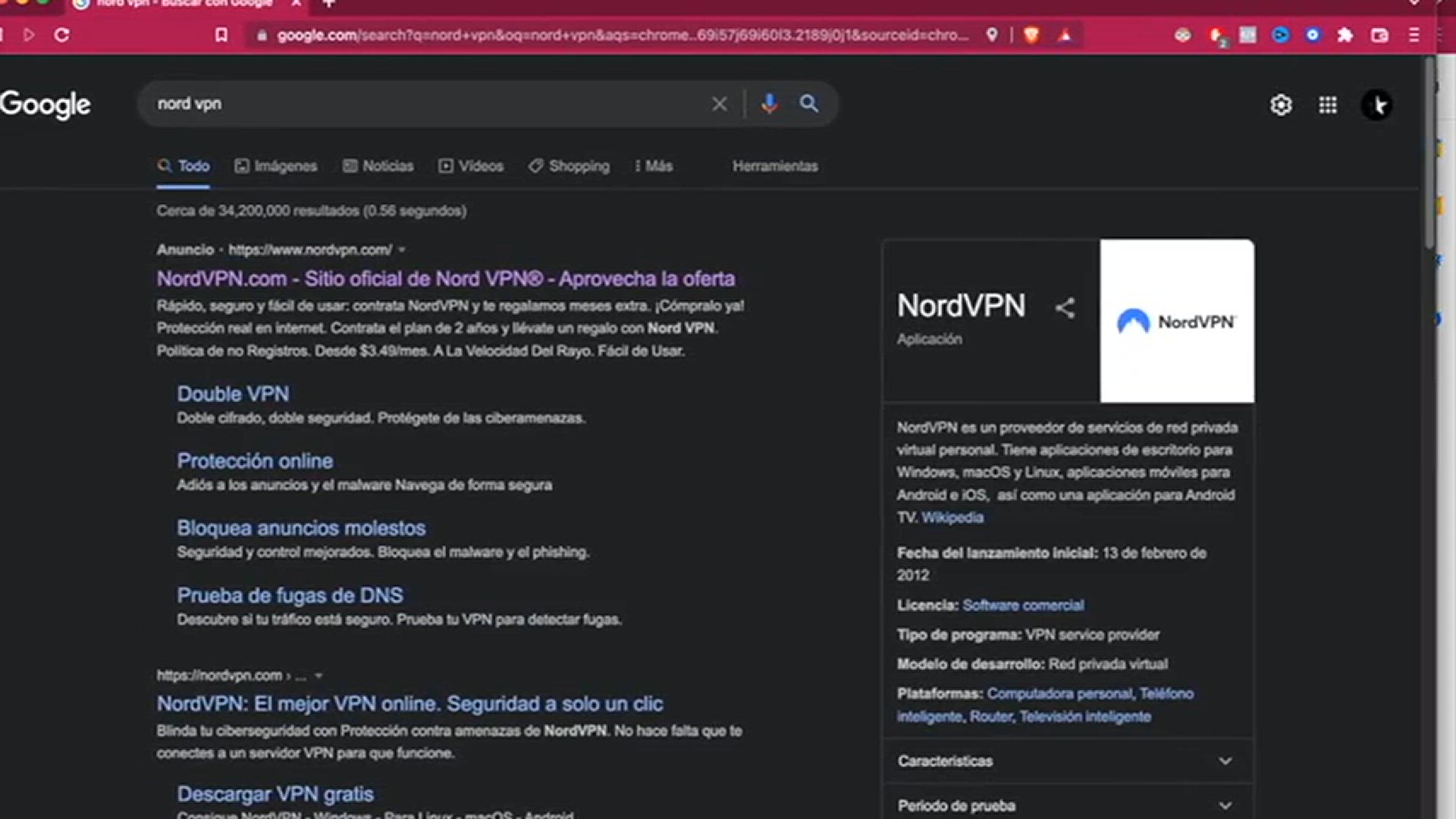Open Herramientas search tools
This screenshot has width=1456, height=819.
tap(775, 166)
